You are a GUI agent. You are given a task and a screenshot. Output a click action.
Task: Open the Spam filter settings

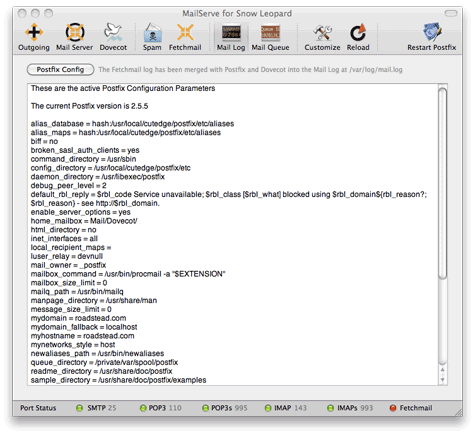tap(152, 37)
